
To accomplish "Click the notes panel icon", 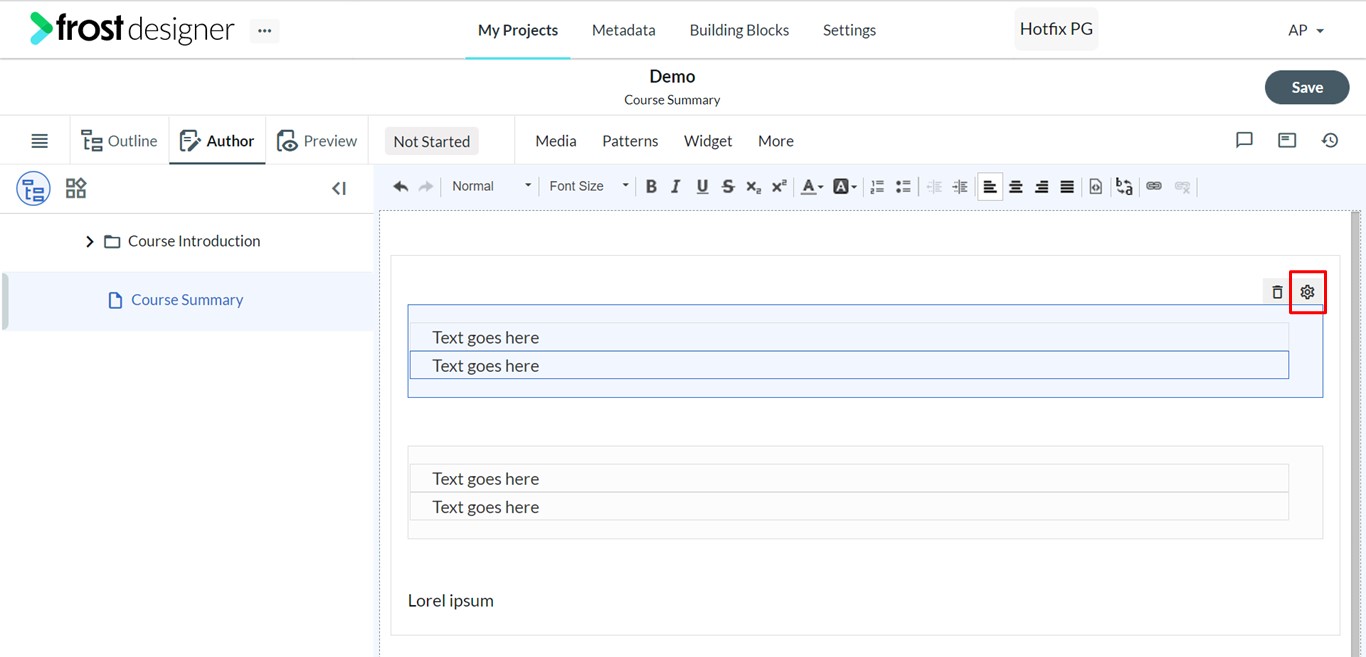I will [x=1287, y=140].
